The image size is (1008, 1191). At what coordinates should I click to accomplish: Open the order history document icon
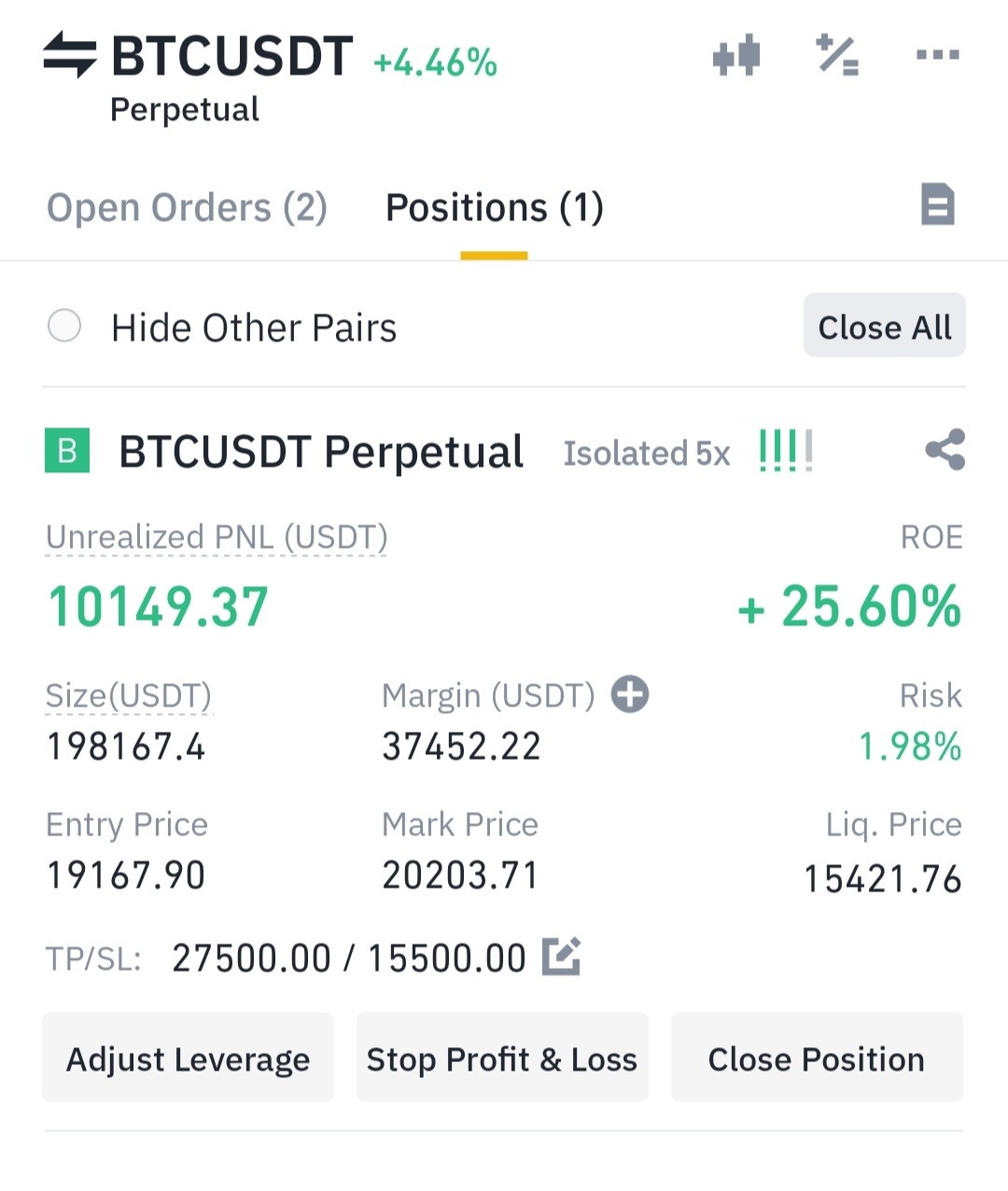(938, 204)
